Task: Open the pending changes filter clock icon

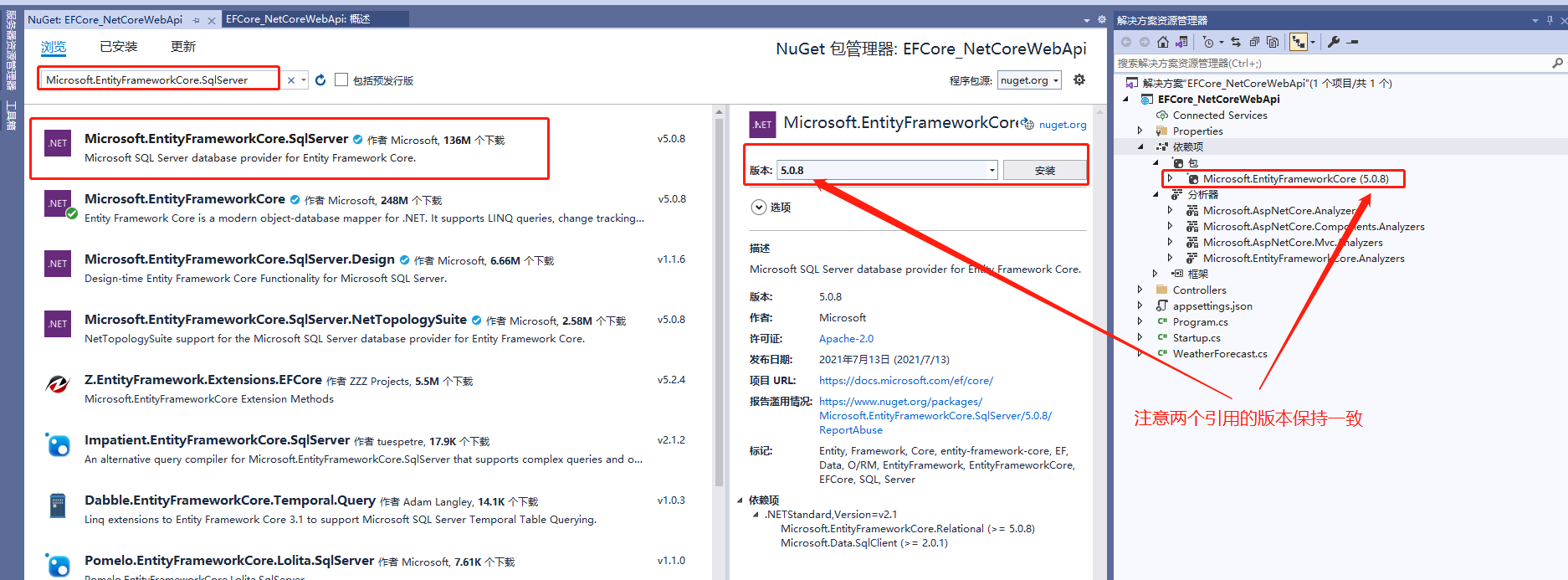Action: tap(1208, 42)
